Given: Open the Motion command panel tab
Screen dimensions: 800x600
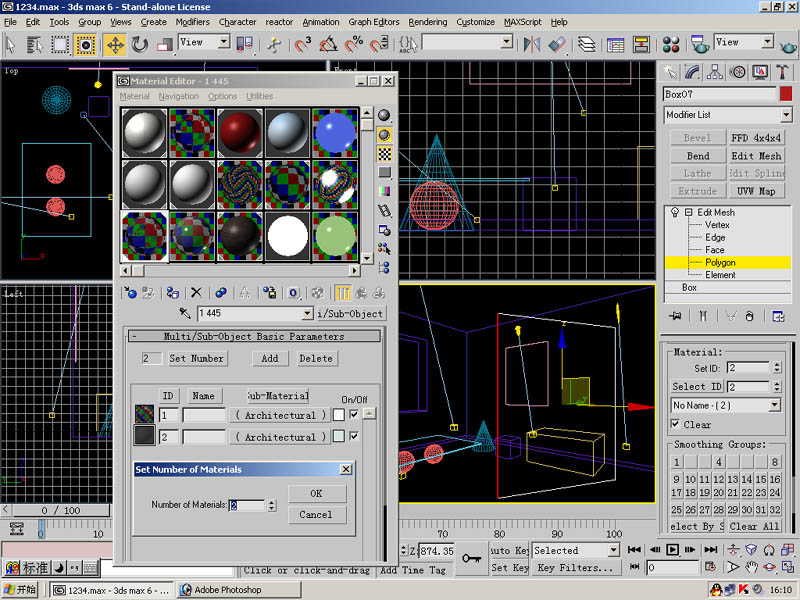Looking at the screenshot, I should click(737, 72).
